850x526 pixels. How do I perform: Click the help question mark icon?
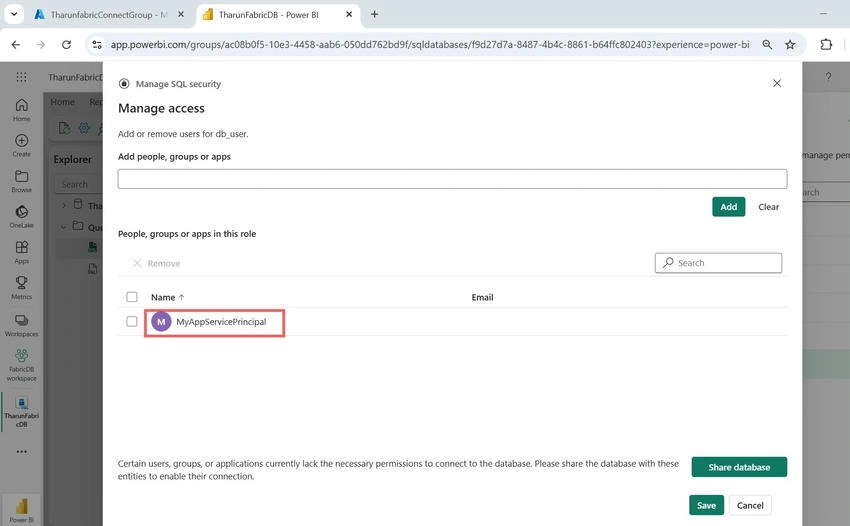[x=828, y=77]
